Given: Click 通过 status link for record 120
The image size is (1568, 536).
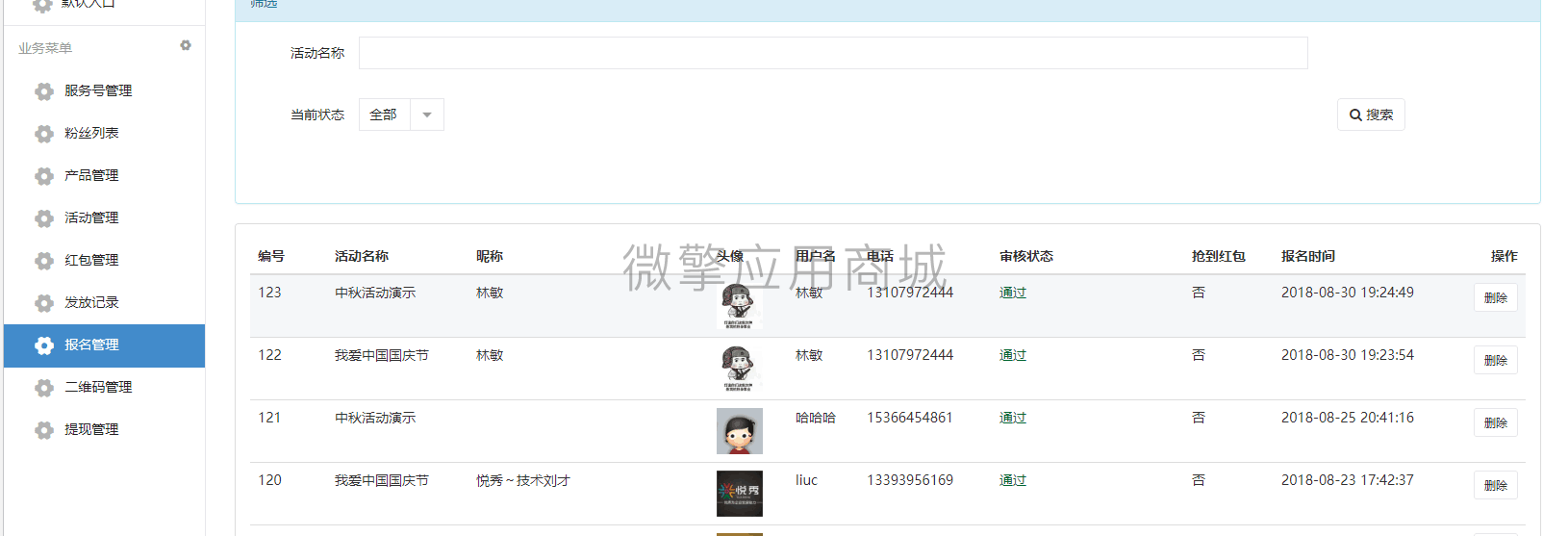Looking at the screenshot, I should point(1012,480).
